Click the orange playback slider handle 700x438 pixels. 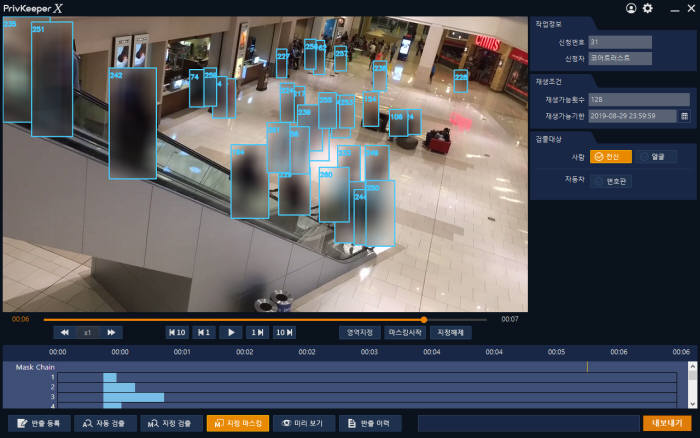[424, 320]
